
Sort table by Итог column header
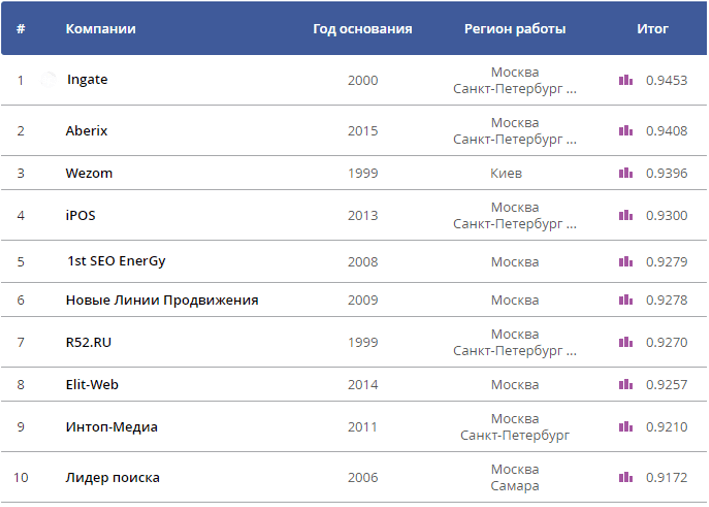tap(653, 29)
